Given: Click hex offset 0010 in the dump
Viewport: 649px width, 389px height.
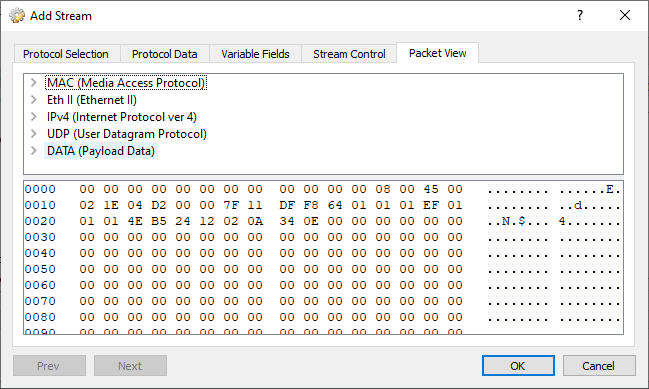Looking at the screenshot, I should click(x=40, y=205).
